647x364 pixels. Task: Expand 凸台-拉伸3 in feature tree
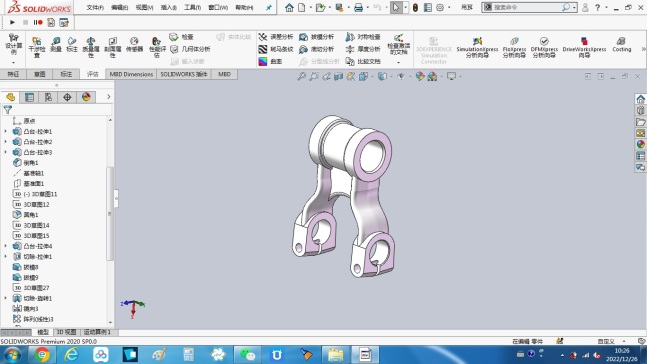click(x=5, y=152)
